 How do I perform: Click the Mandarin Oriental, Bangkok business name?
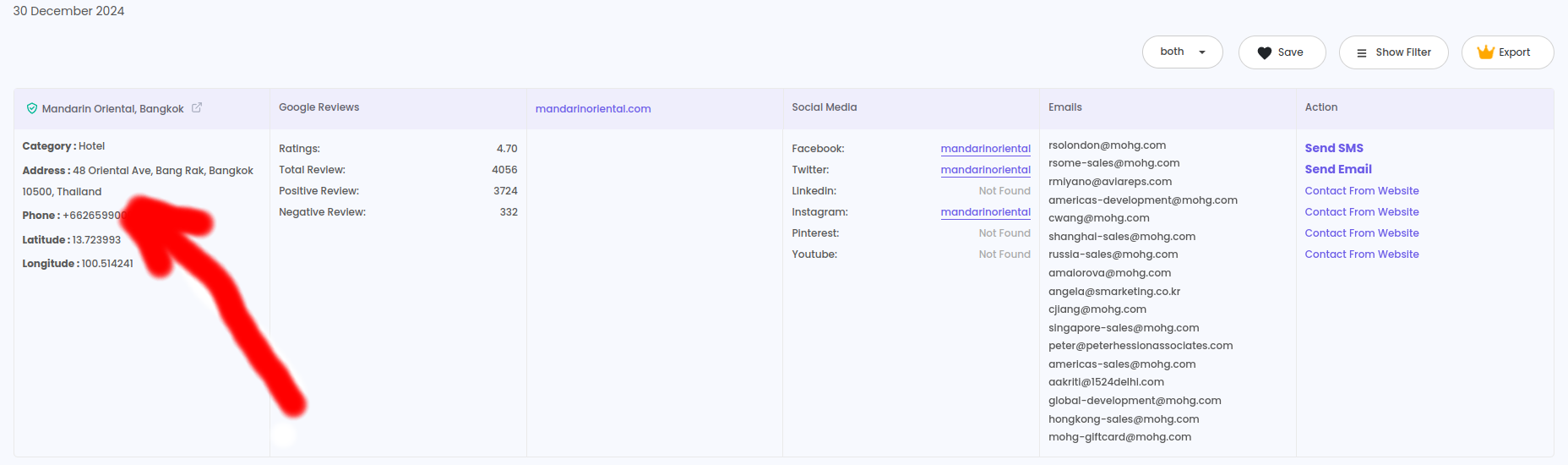pyautogui.click(x=112, y=109)
